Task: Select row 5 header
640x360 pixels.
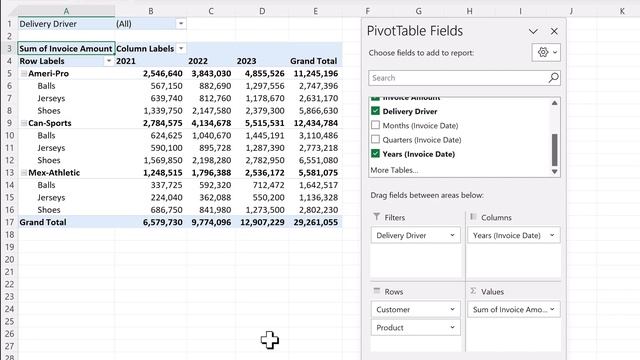Action: tap(9, 73)
